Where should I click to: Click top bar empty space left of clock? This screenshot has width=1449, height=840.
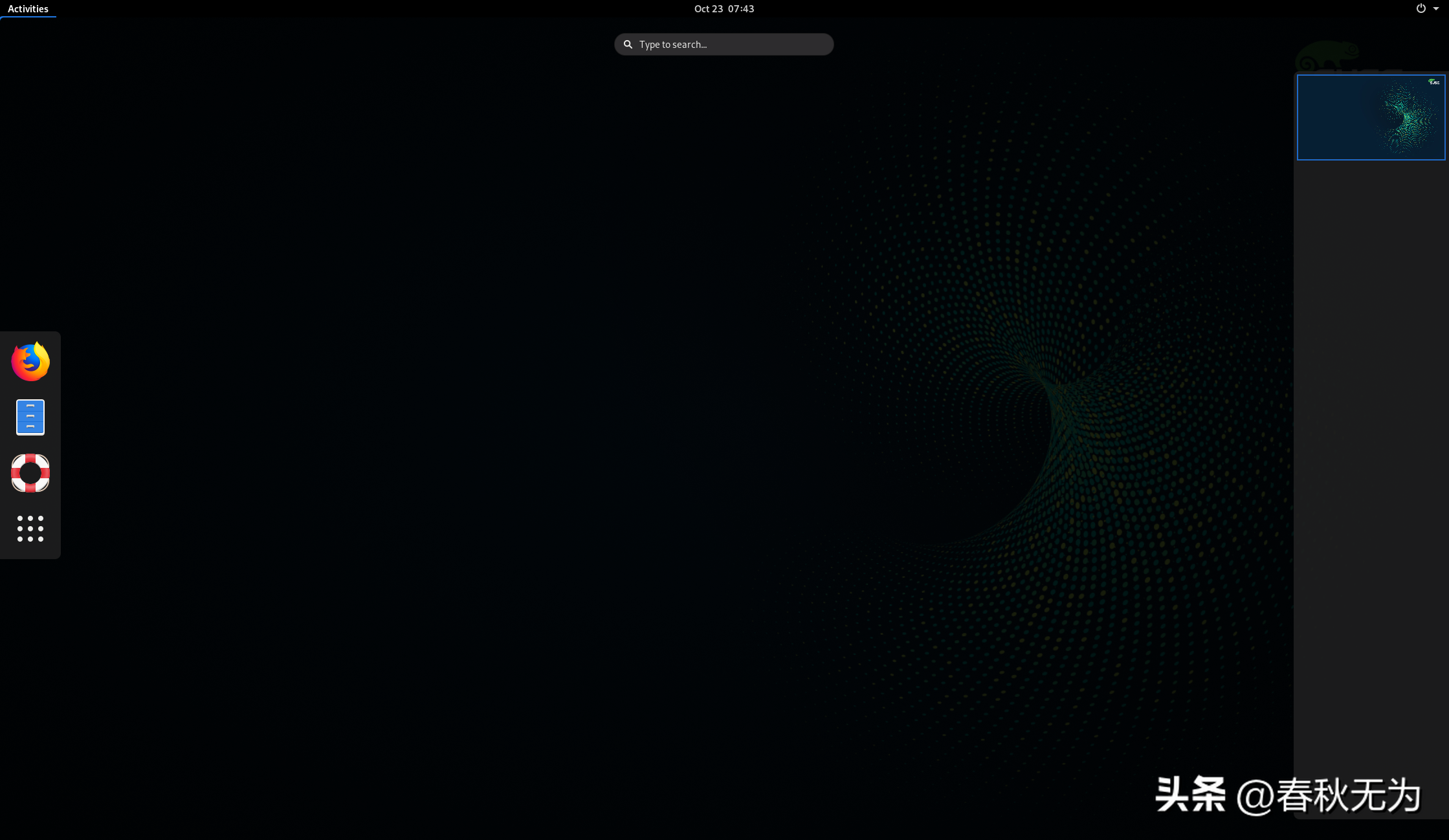click(x=388, y=8)
